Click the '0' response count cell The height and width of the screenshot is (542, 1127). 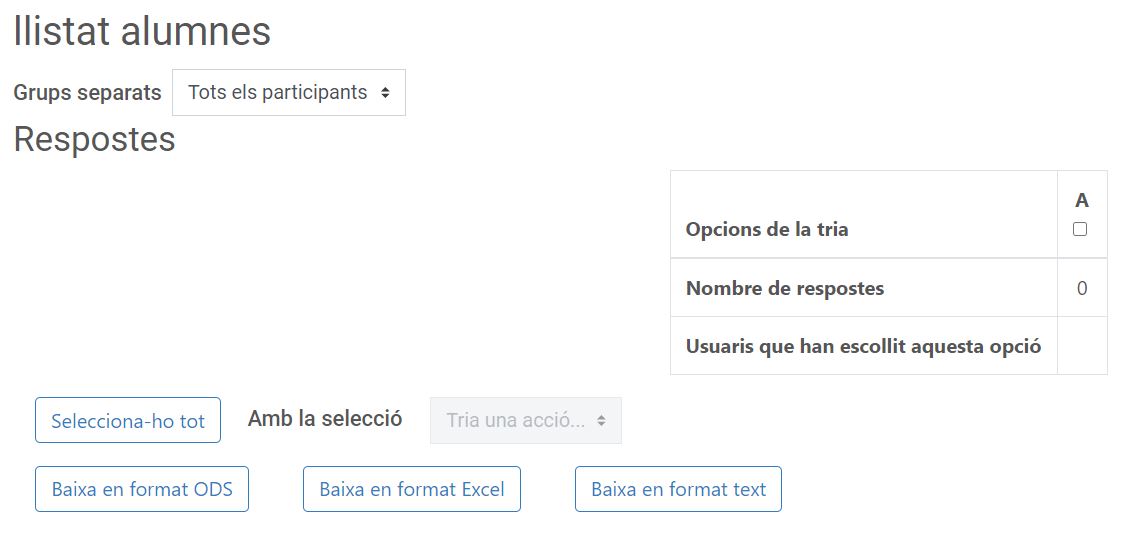click(x=1082, y=288)
